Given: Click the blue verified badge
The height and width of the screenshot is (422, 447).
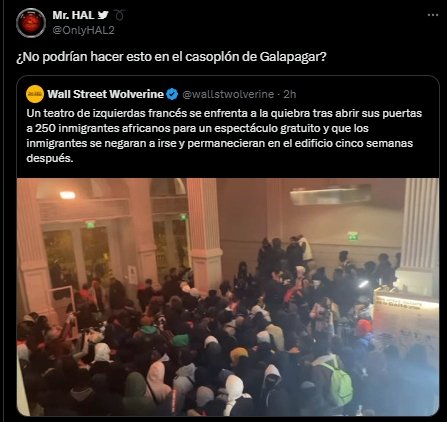Looking at the screenshot, I should coord(172,94).
